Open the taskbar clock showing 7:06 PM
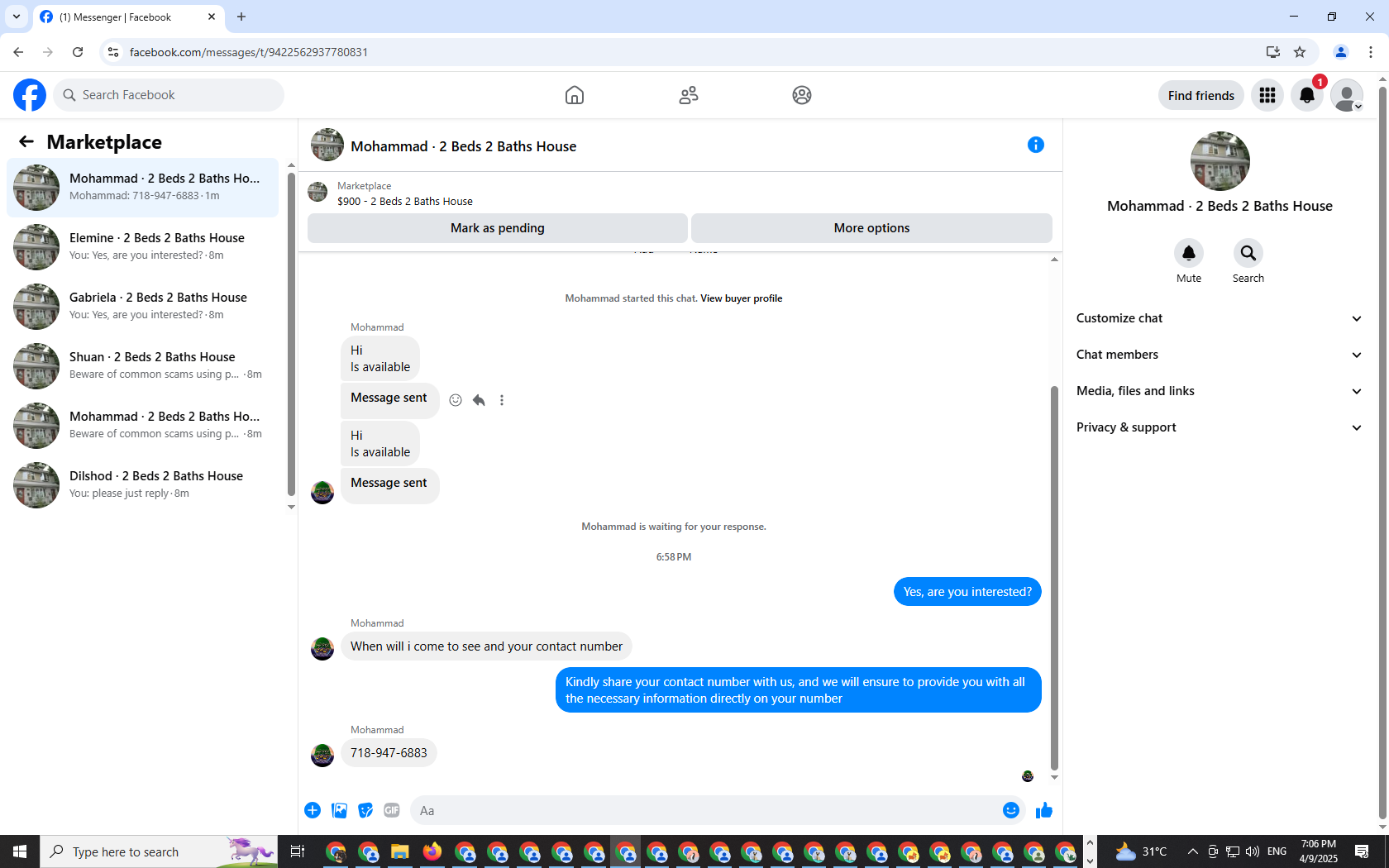 (x=1319, y=851)
